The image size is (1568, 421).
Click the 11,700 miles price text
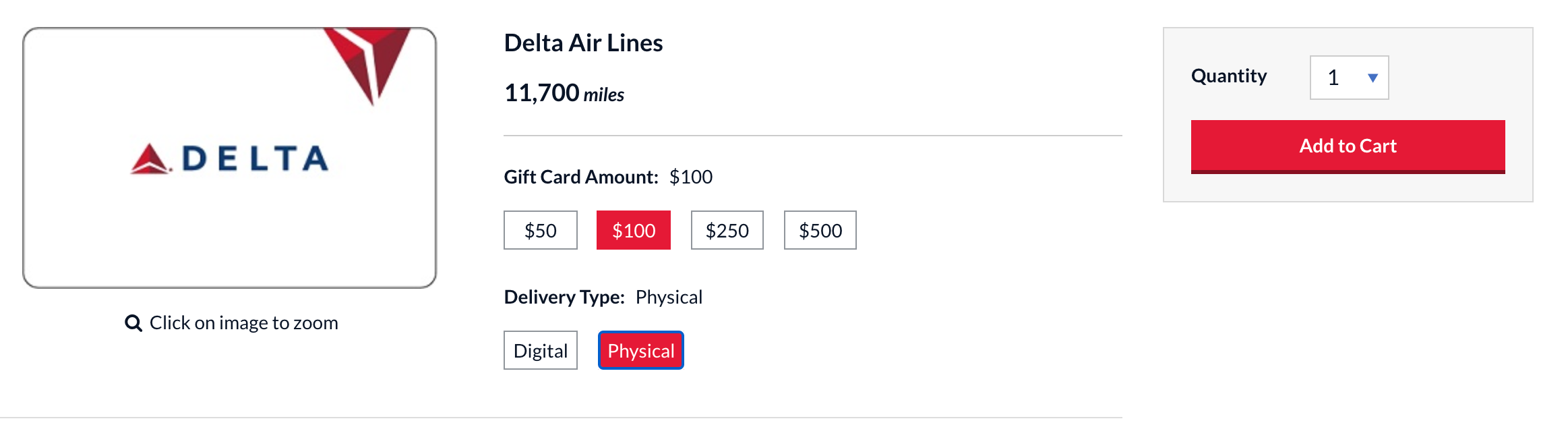pos(564,93)
